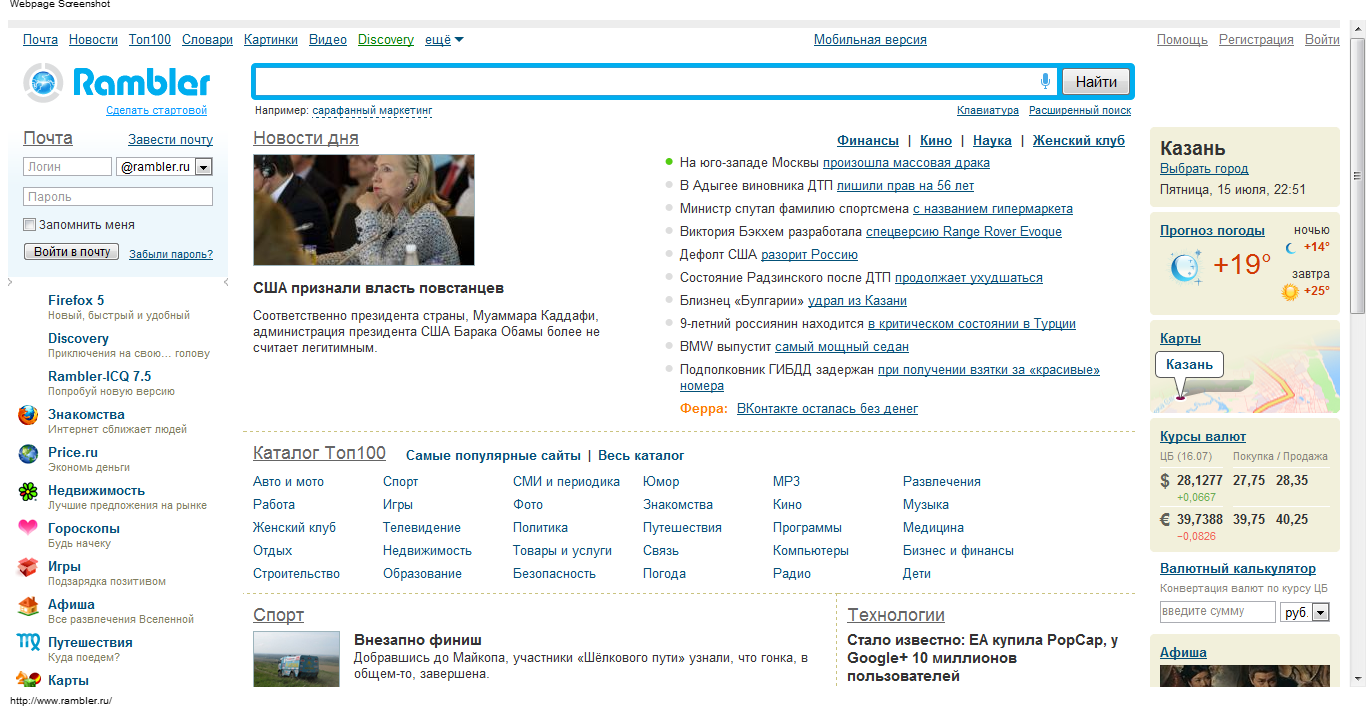1366x707 pixels.
Task: Click the Казань marker on the map
Action: pos(1189,365)
